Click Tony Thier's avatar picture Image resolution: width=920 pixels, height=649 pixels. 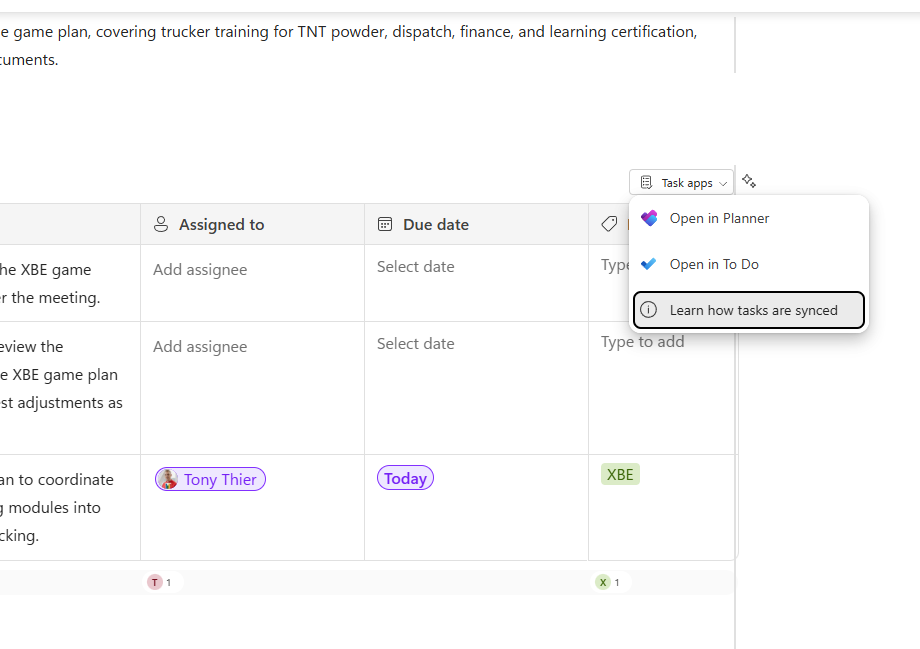pyautogui.click(x=169, y=479)
